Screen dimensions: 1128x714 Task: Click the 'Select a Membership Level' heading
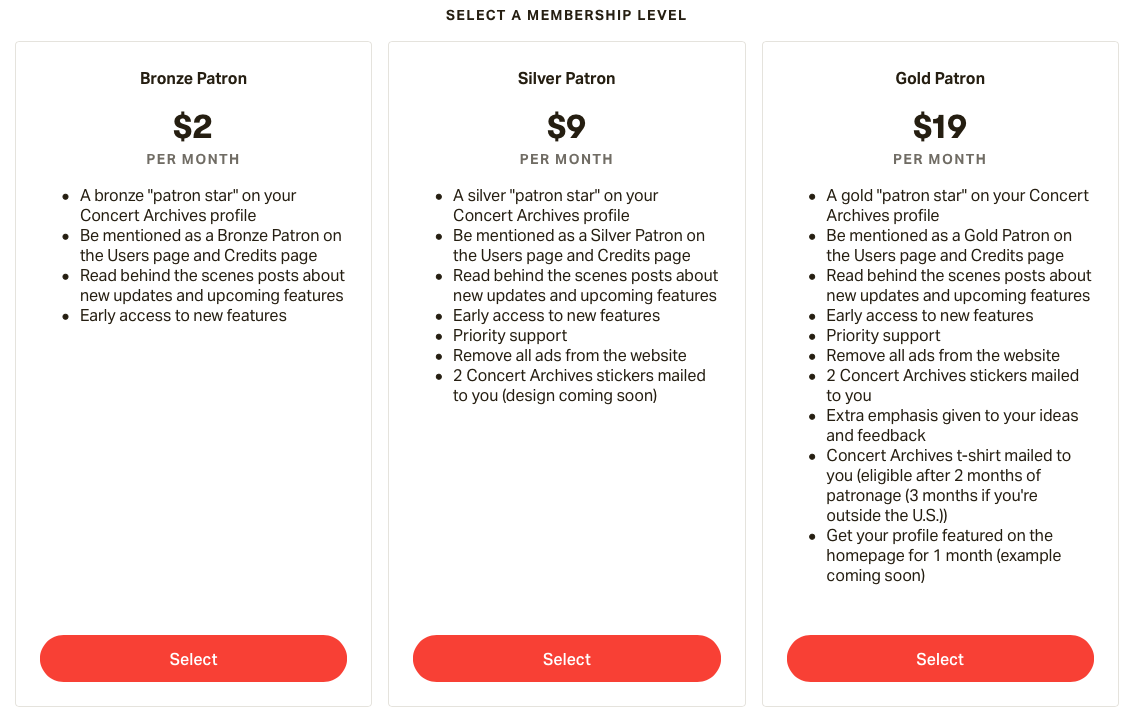(566, 15)
